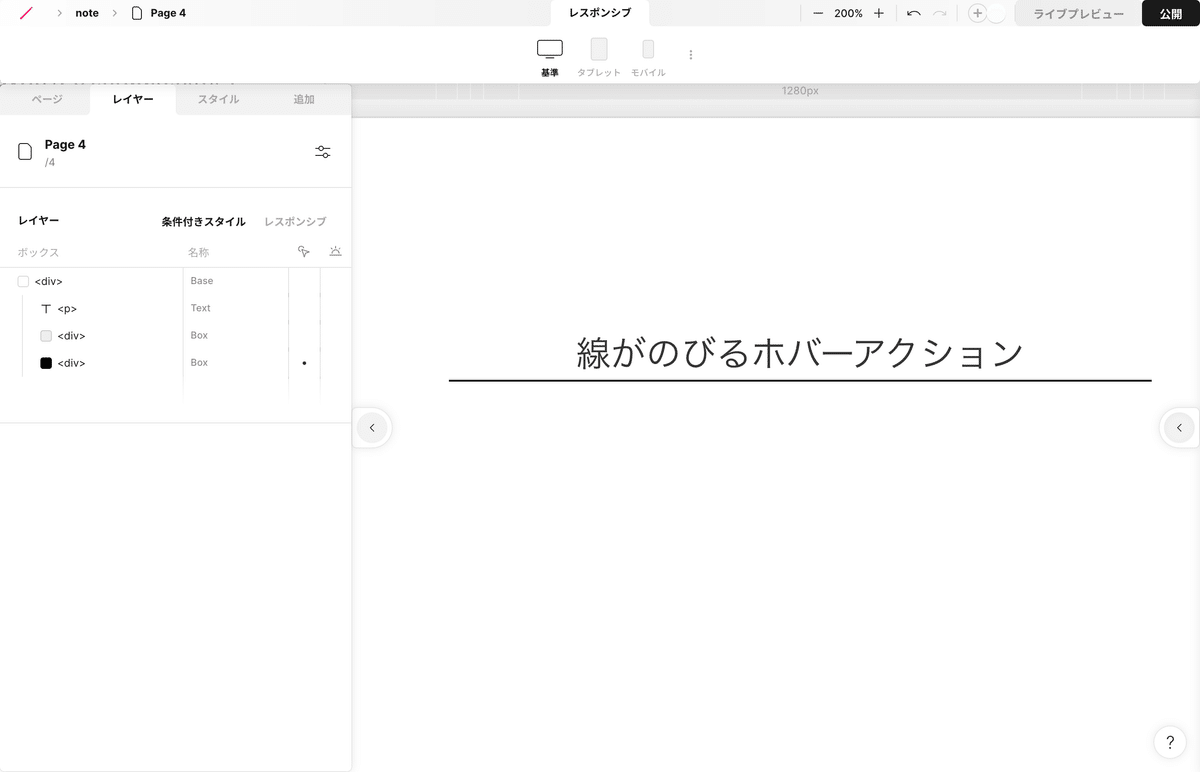Image resolution: width=1200 pixels, height=772 pixels.
Task: Click the black underline on canvas
Action: tap(800, 380)
